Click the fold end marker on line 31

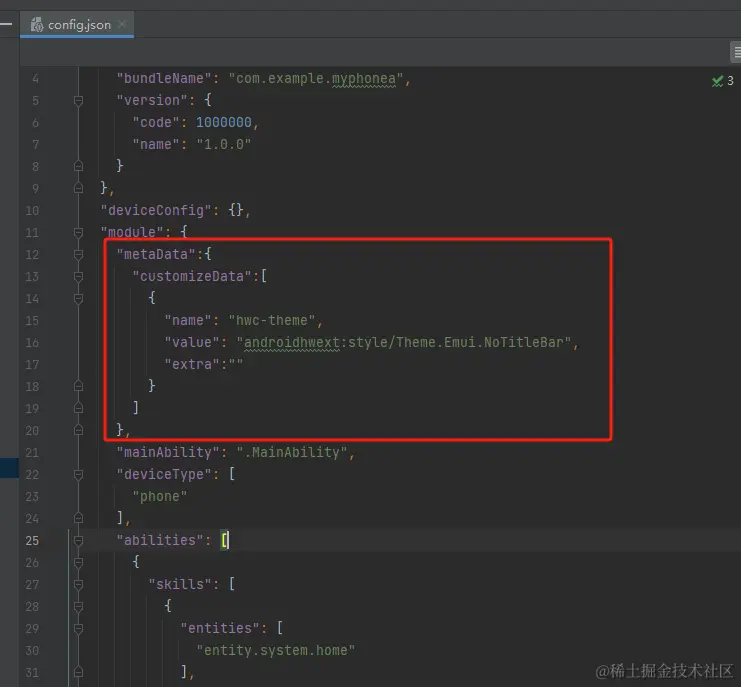pos(78,672)
